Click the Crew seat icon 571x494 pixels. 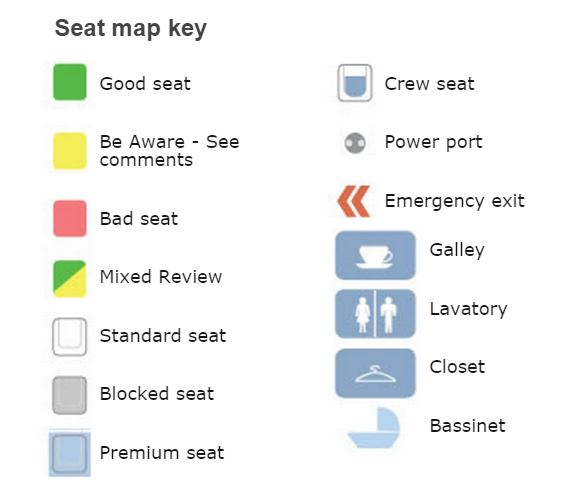point(355,83)
